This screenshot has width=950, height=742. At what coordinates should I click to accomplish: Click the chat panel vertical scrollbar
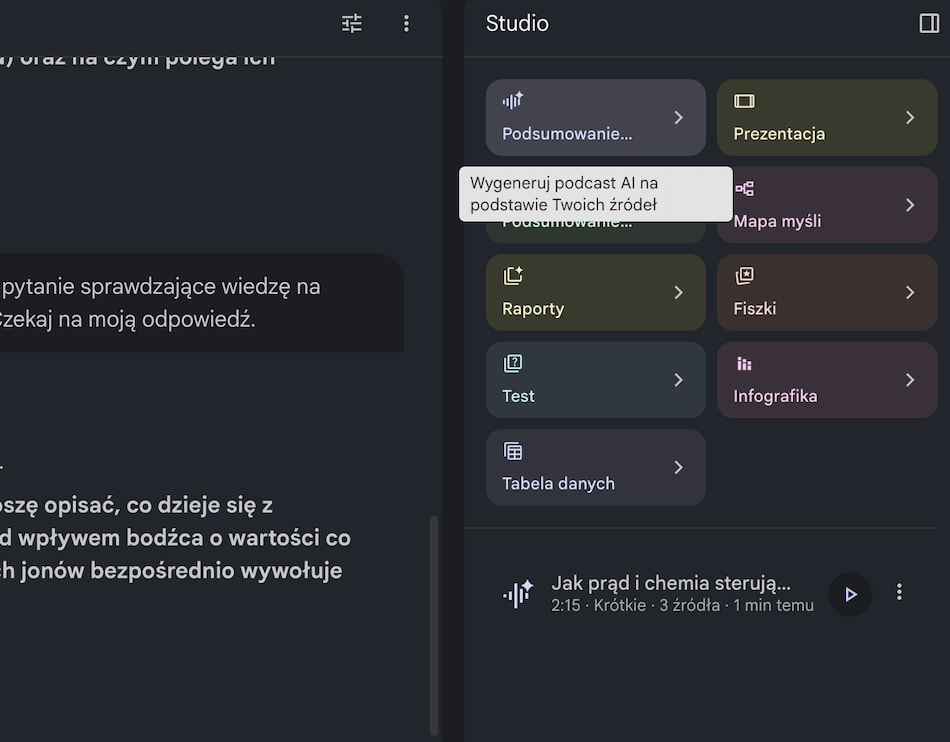[434, 625]
